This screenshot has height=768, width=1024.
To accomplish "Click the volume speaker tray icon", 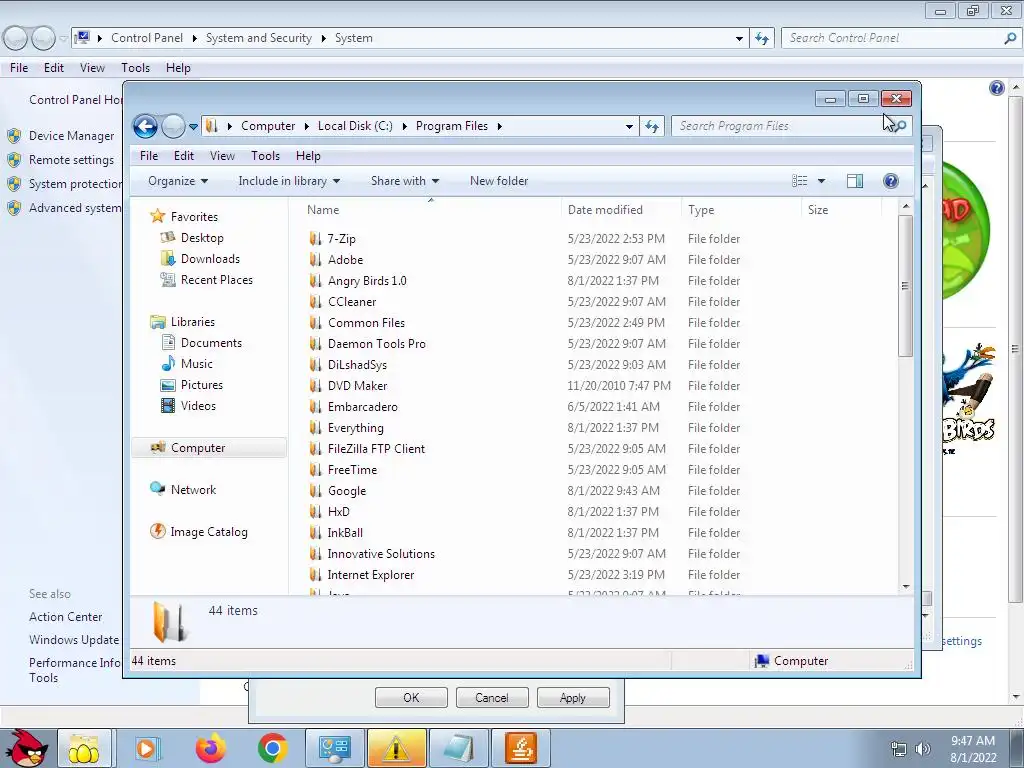I will tap(923, 749).
